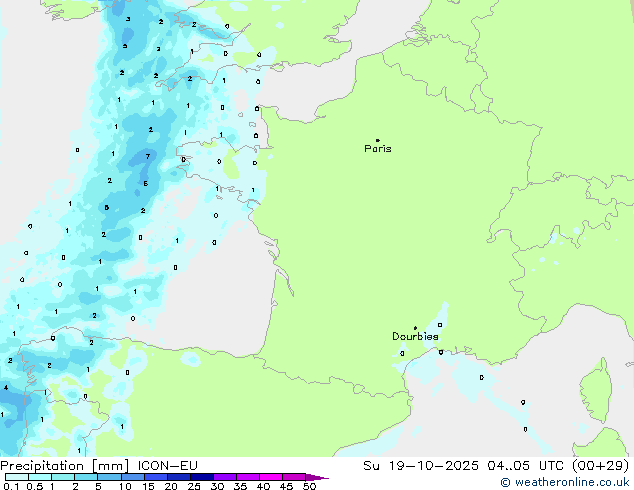
Task: Open the weatheronline.co.uk copyright link
Action: coord(565,482)
